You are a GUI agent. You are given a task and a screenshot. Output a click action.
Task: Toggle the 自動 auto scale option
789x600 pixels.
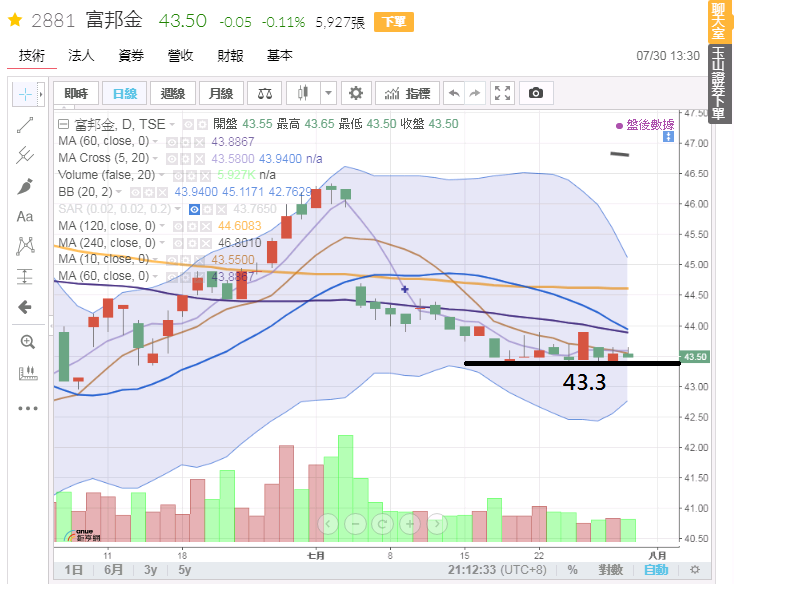(656, 570)
